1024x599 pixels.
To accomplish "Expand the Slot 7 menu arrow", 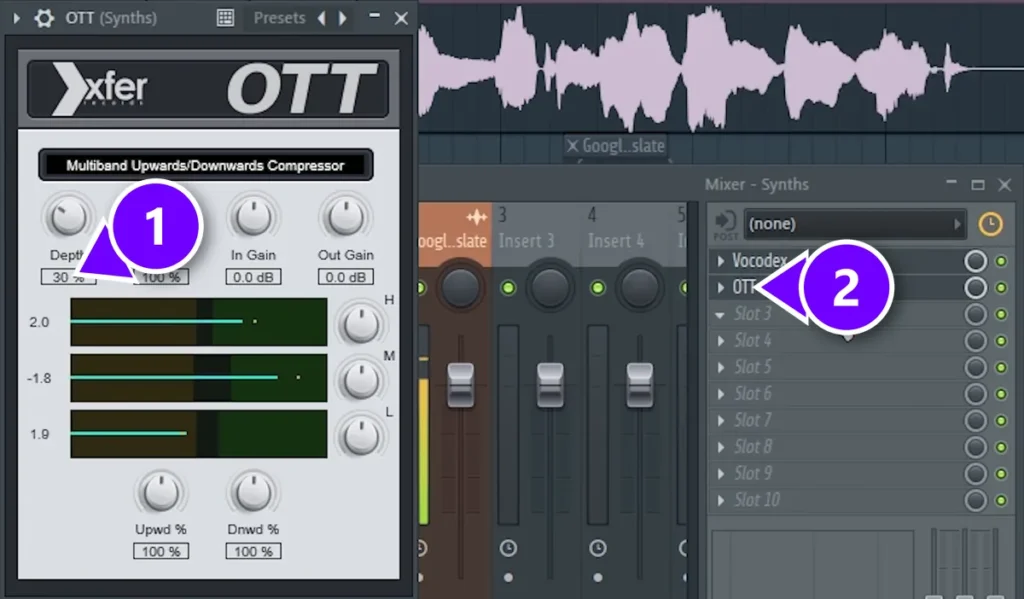I will tap(721, 421).
